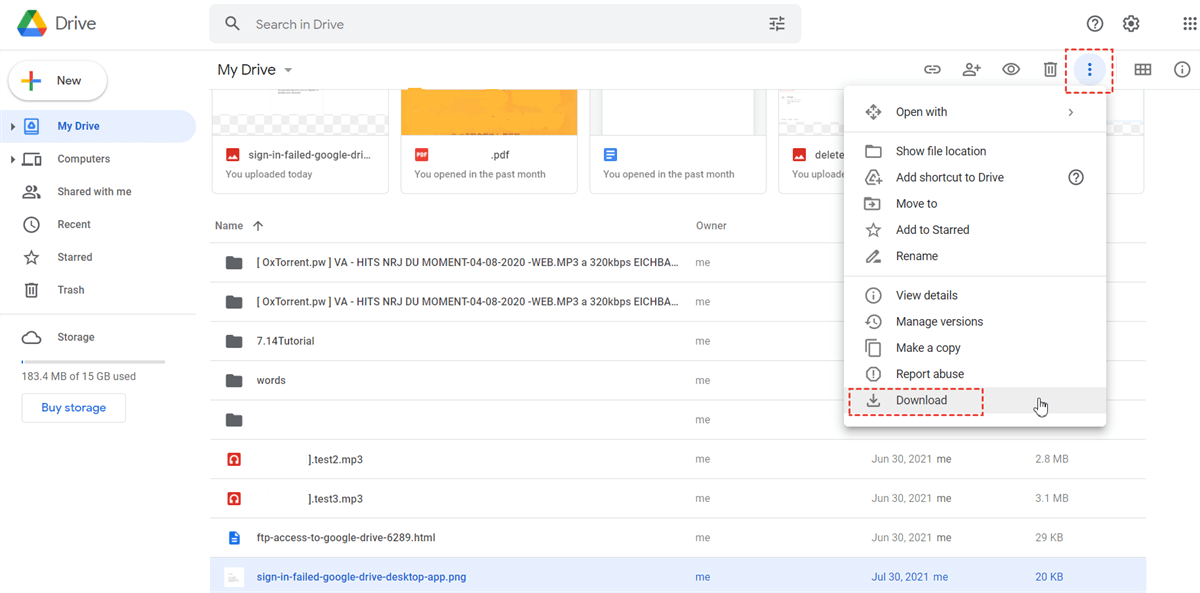Image resolution: width=1200 pixels, height=593 pixels.
Task: Click the storage usage progress bar
Action: click(93, 361)
